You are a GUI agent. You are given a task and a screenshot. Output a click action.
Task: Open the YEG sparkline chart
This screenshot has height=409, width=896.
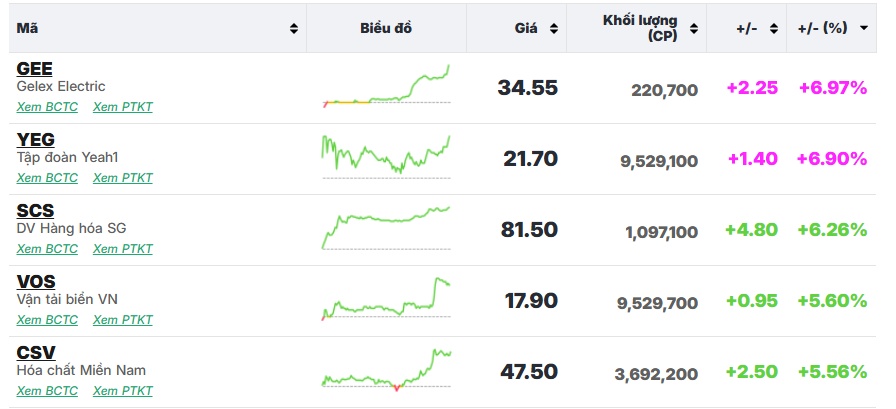tap(386, 157)
